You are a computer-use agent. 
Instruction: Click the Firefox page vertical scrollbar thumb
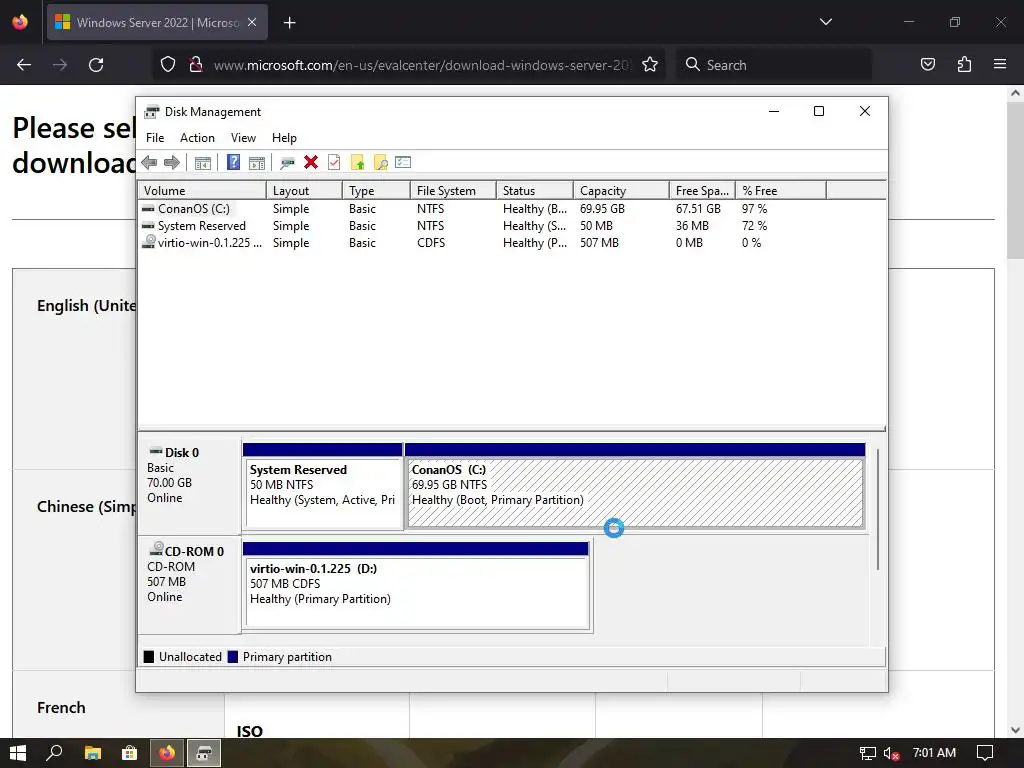coord(1015,180)
